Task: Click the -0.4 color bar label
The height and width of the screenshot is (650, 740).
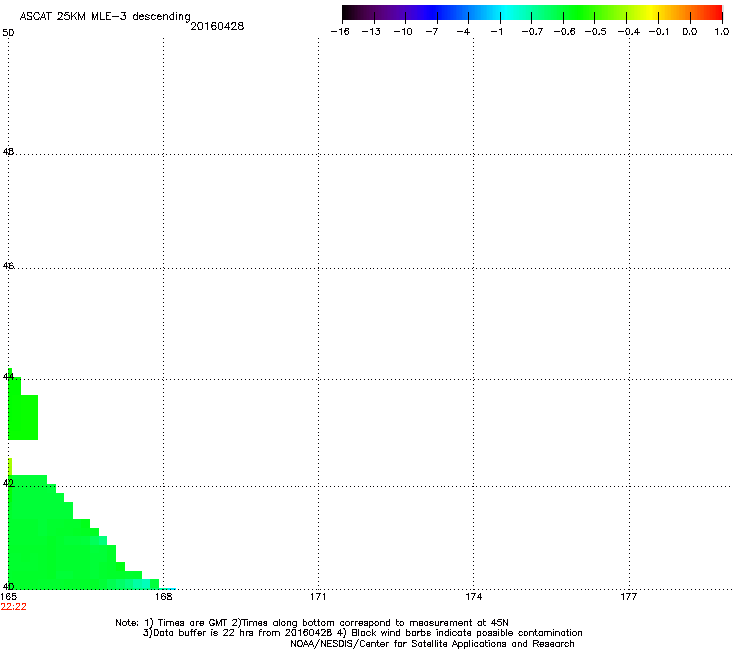Action: point(629,32)
